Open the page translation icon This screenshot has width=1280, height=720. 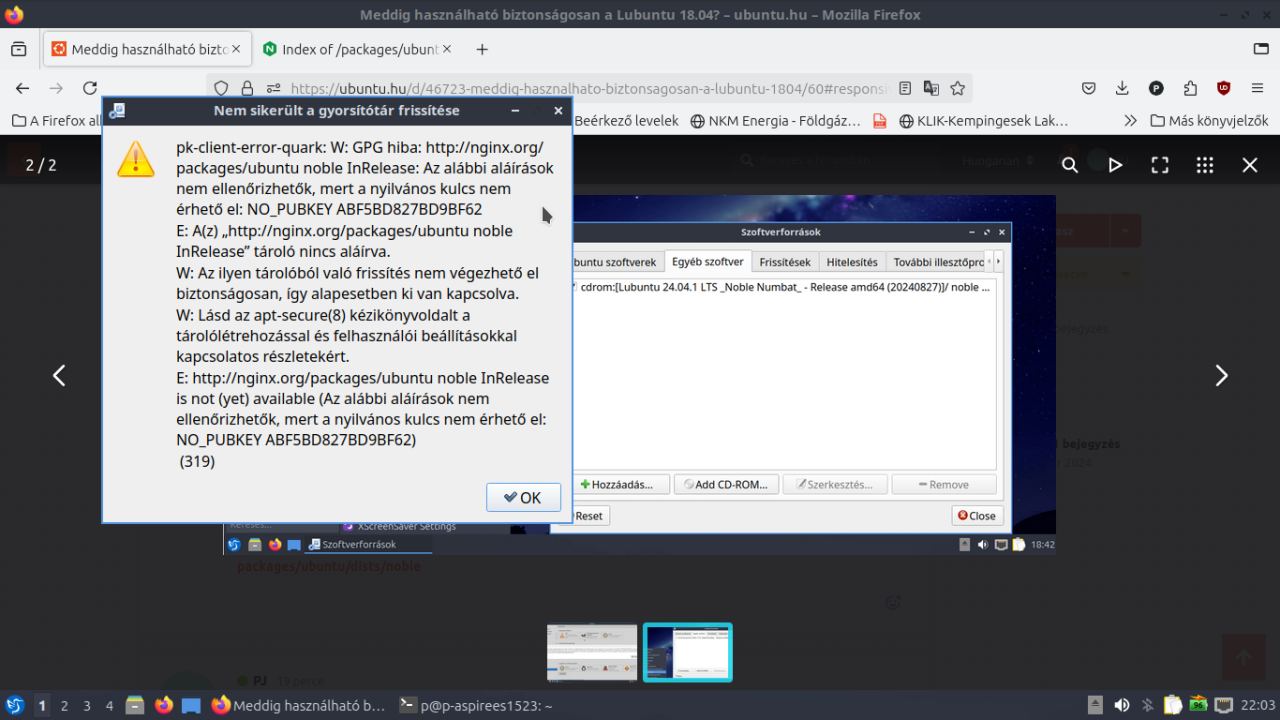[x=931, y=88]
